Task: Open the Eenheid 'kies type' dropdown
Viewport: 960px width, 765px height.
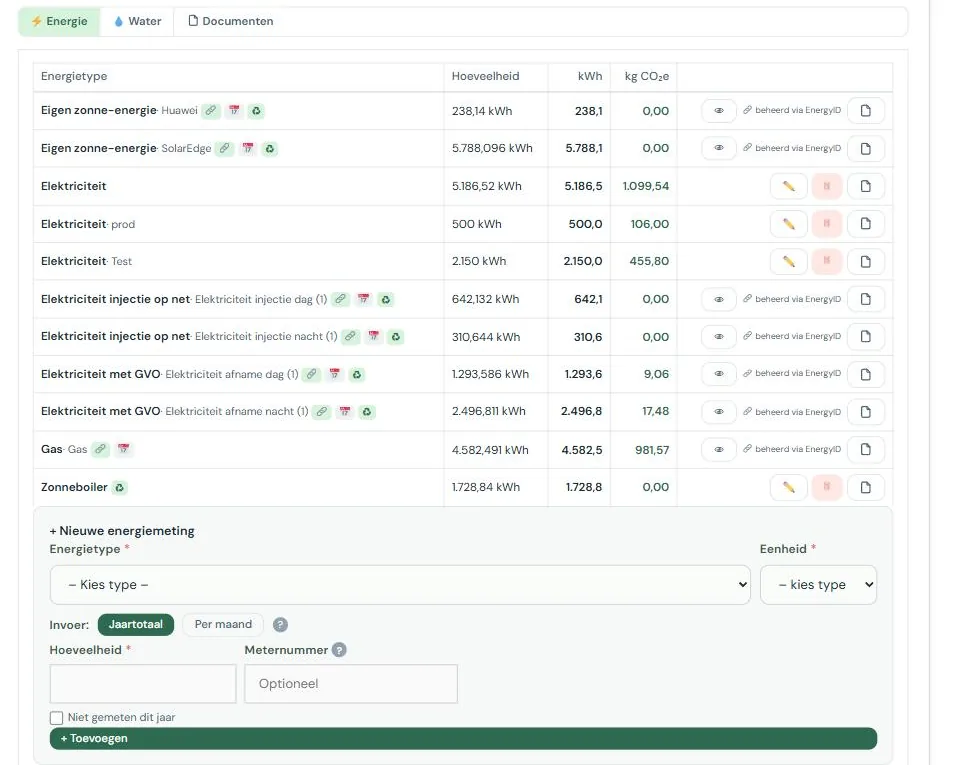Action: 818,584
